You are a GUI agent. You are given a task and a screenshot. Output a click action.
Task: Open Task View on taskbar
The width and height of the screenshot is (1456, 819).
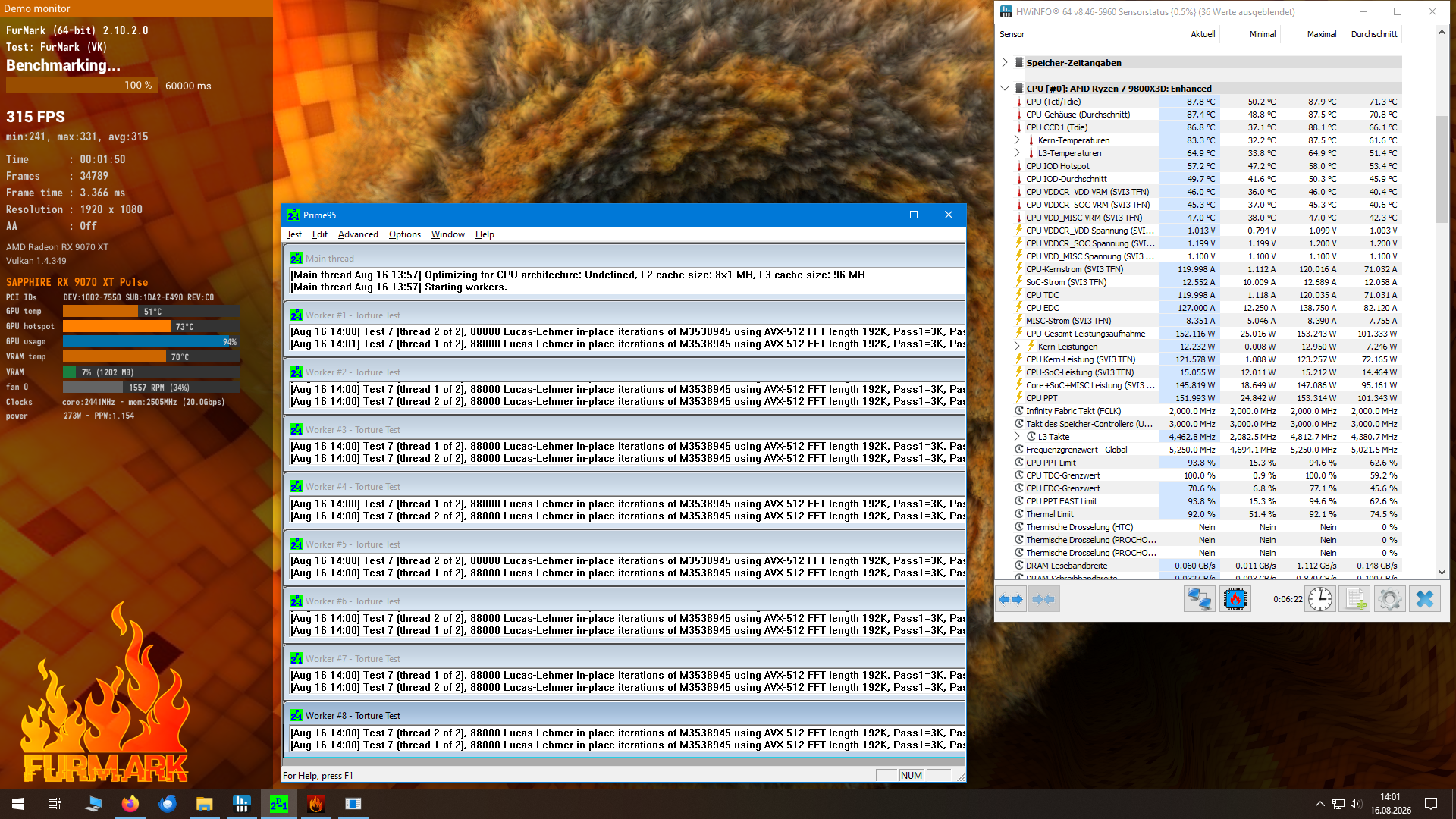[55, 804]
